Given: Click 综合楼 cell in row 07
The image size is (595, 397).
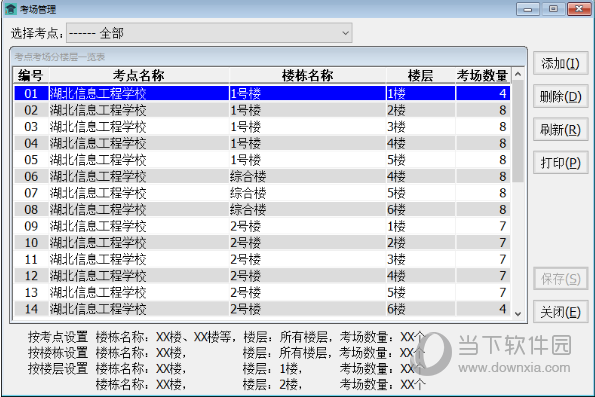Looking at the screenshot, I should pos(307,193).
